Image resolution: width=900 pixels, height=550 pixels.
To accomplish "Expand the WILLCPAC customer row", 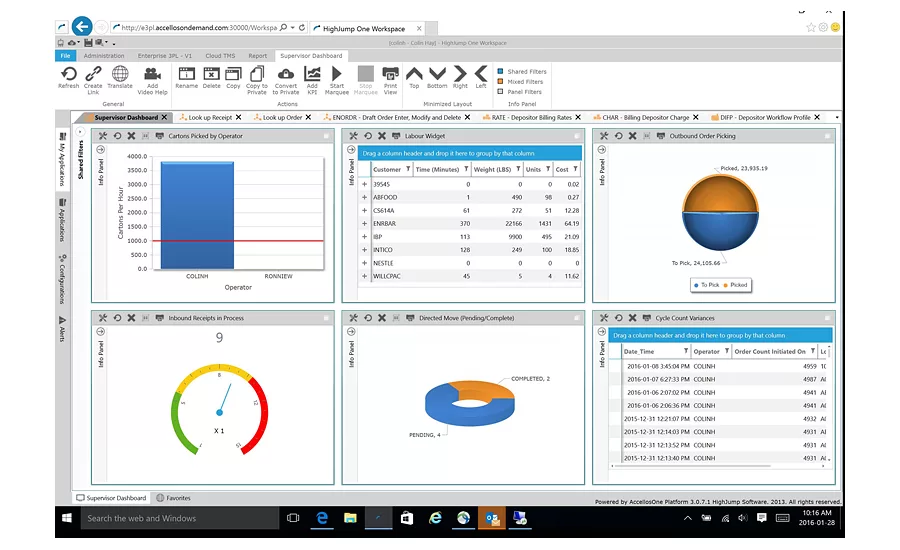I will tap(364, 276).
